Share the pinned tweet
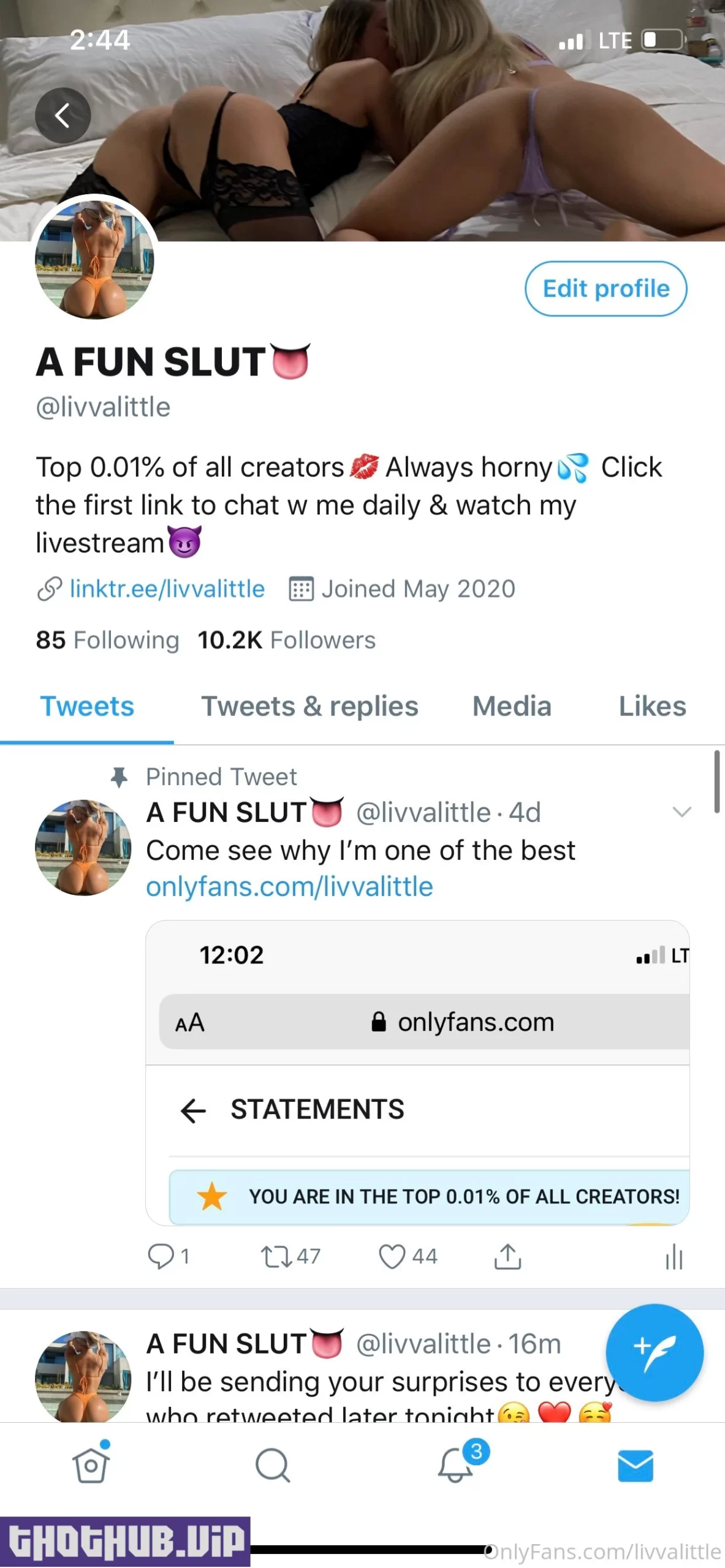The image size is (725, 1568). click(507, 1256)
